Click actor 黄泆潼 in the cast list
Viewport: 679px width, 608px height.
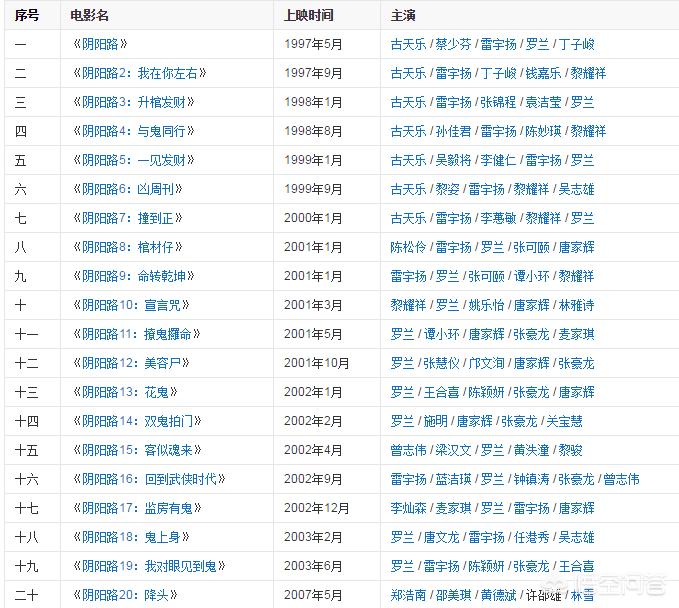(x=531, y=450)
